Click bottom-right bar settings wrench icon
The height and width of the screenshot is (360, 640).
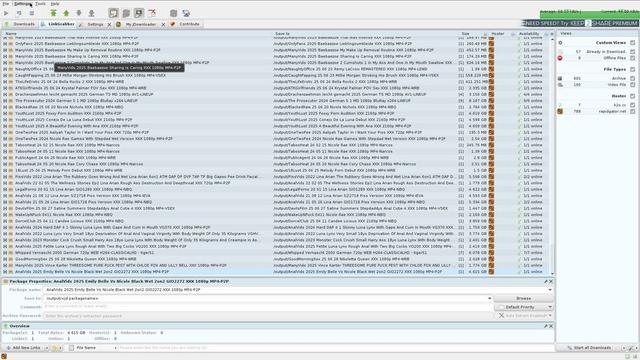tap(631, 348)
